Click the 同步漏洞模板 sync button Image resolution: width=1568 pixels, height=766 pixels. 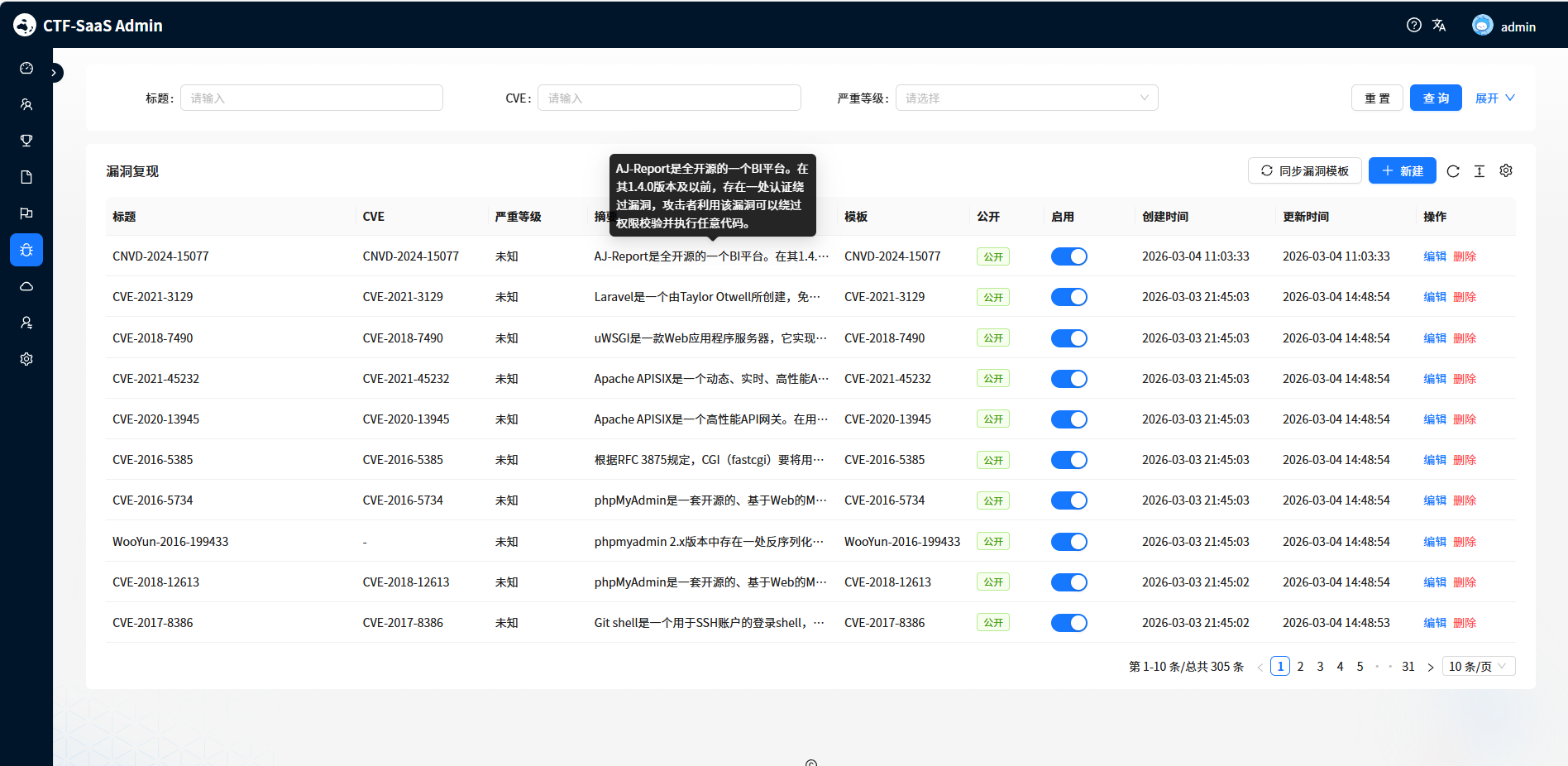coord(1304,171)
